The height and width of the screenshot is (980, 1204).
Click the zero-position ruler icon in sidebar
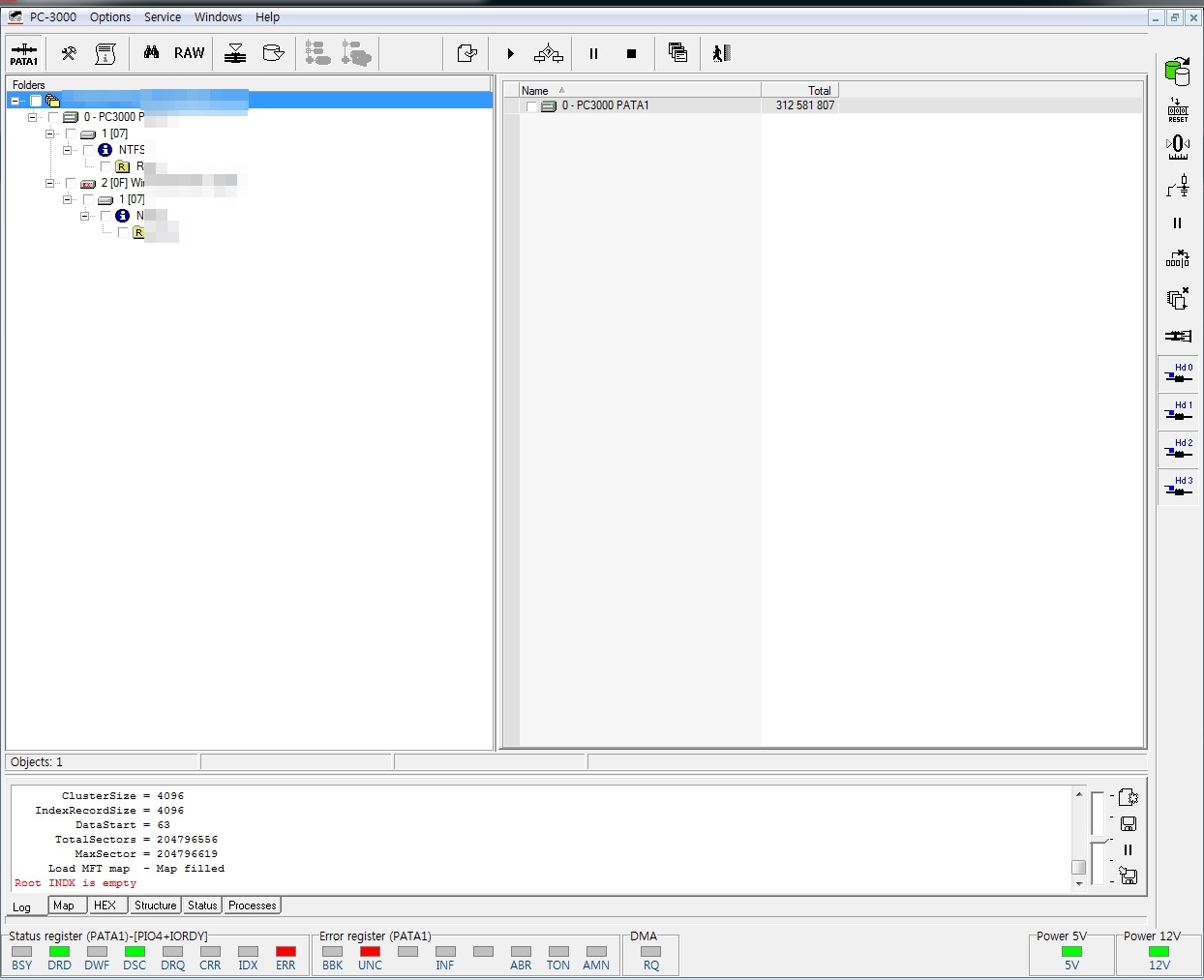tap(1178, 147)
